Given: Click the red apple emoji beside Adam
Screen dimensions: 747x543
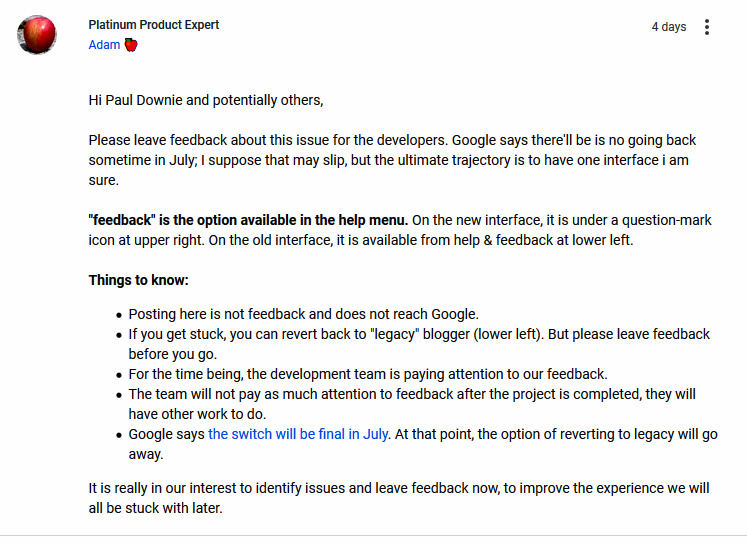Looking at the screenshot, I should [131, 45].
